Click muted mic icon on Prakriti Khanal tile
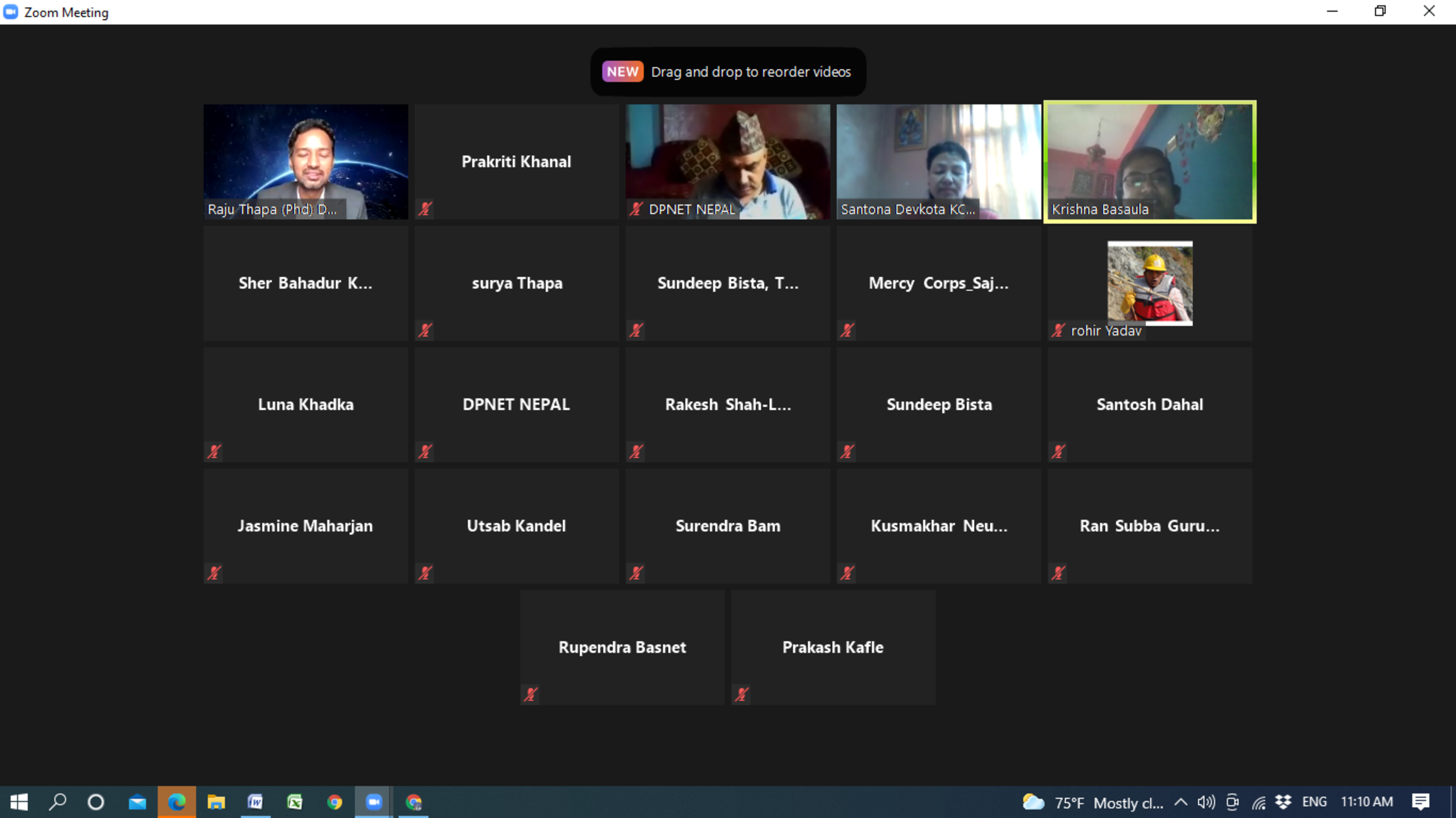This screenshot has height=818, width=1456. click(x=425, y=209)
